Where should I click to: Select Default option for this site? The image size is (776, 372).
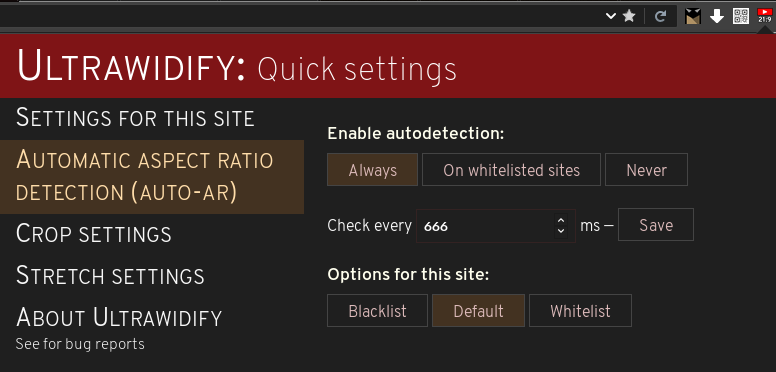click(478, 311)
